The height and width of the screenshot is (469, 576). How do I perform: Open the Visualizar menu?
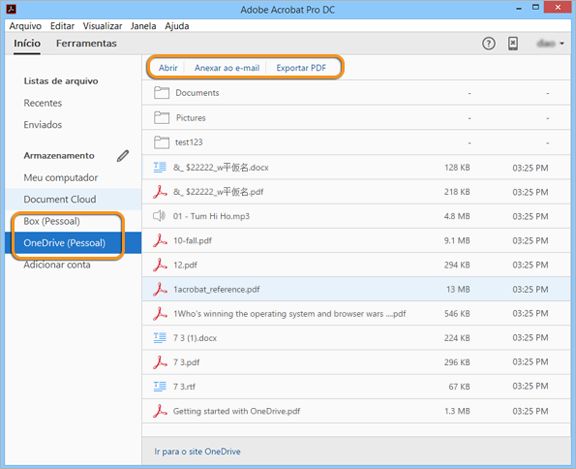coord(102,26)
